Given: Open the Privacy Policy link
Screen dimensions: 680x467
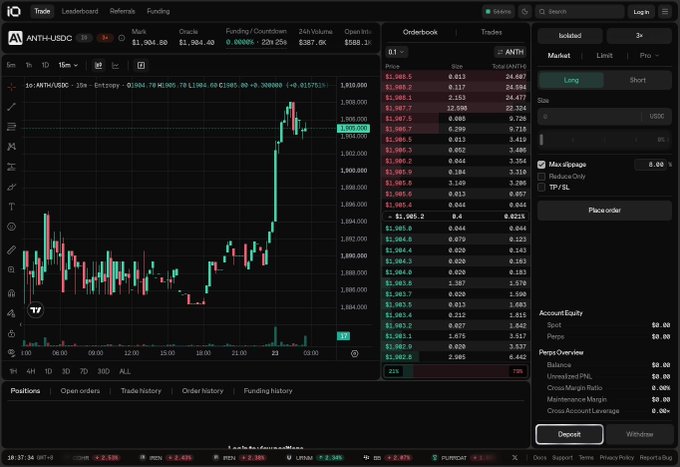Looking at the screenshot, I should coord(617,457).
